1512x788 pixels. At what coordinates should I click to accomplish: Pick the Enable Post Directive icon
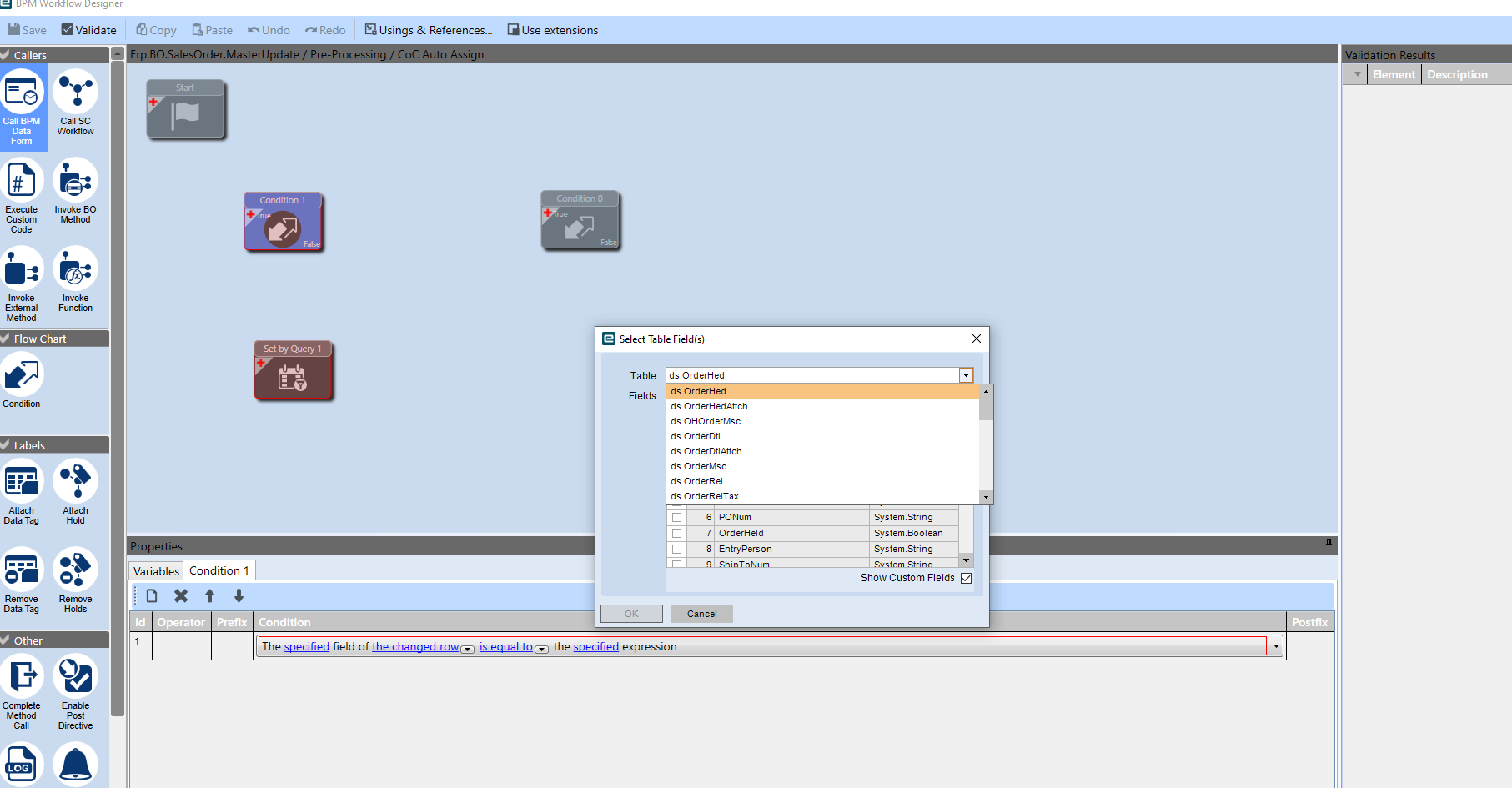[x=75, y=692]
